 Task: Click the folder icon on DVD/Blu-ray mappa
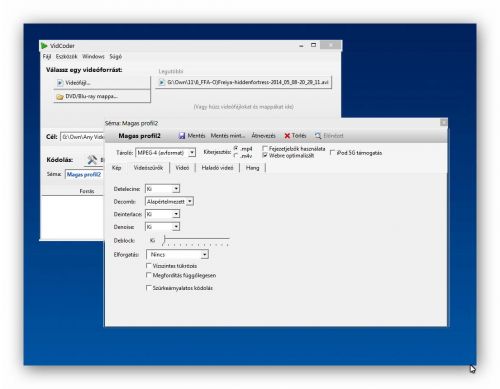point(60,97)
